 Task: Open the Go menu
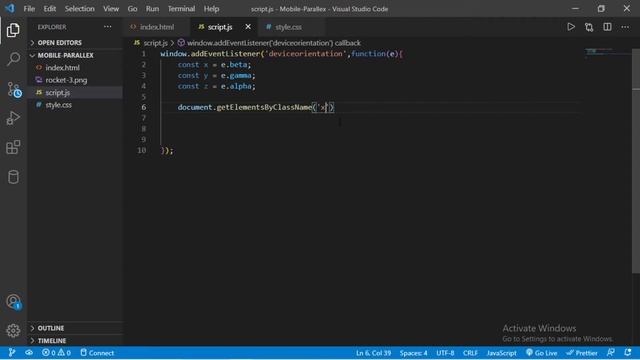[132, 9]
